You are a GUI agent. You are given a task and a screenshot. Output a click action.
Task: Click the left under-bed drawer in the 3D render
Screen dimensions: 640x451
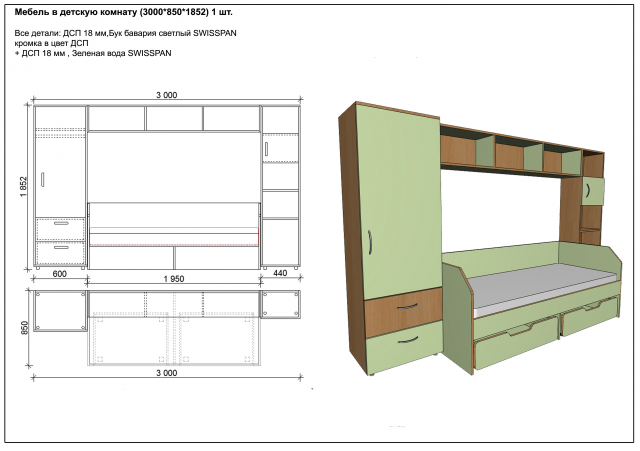[515, 341]
